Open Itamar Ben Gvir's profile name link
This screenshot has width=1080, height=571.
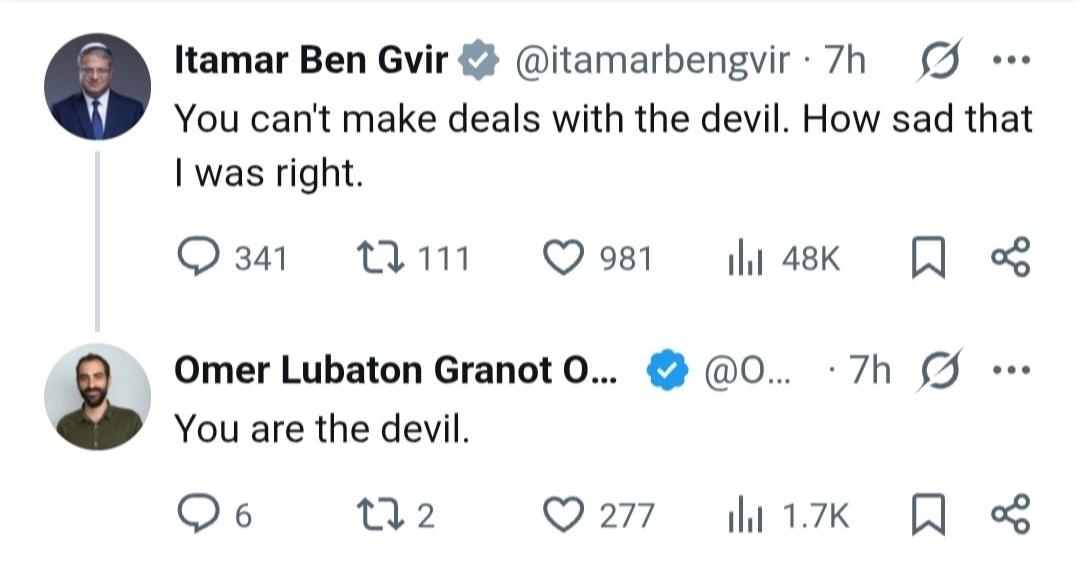tap(311, 62)
